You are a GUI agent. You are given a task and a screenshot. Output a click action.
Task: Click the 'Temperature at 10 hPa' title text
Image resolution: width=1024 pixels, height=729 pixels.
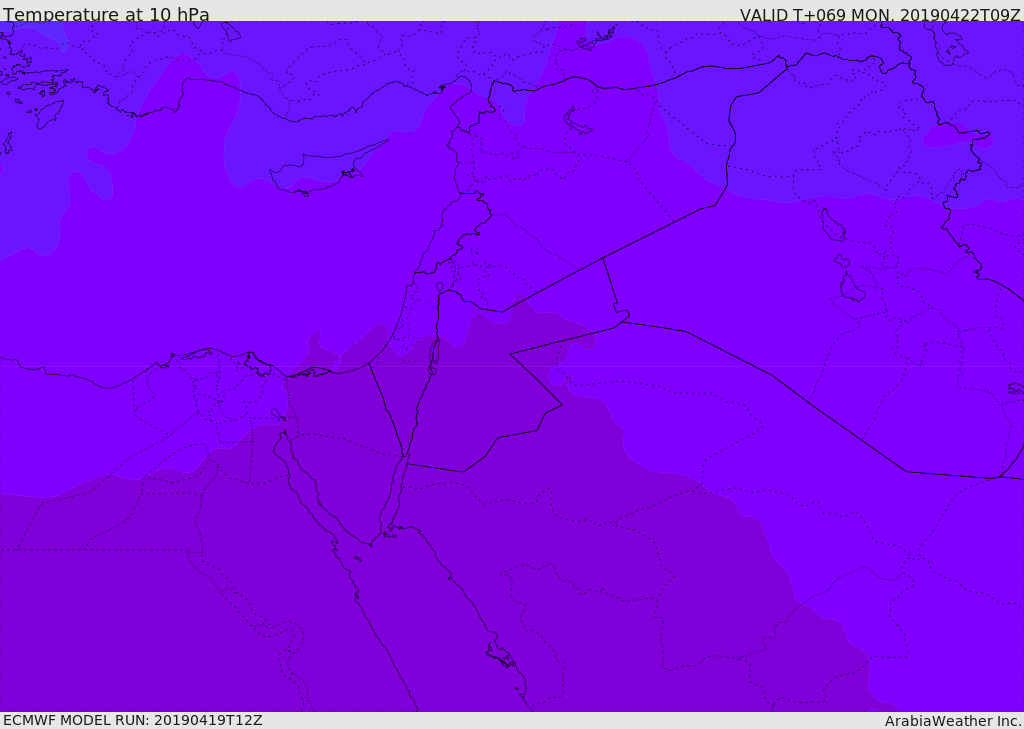tap(106, 14)
